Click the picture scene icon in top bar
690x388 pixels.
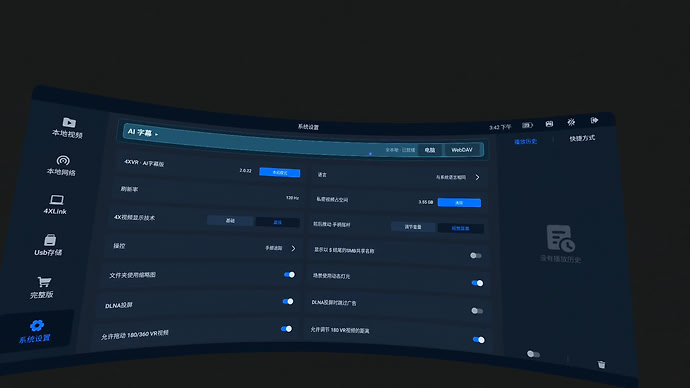549,124
